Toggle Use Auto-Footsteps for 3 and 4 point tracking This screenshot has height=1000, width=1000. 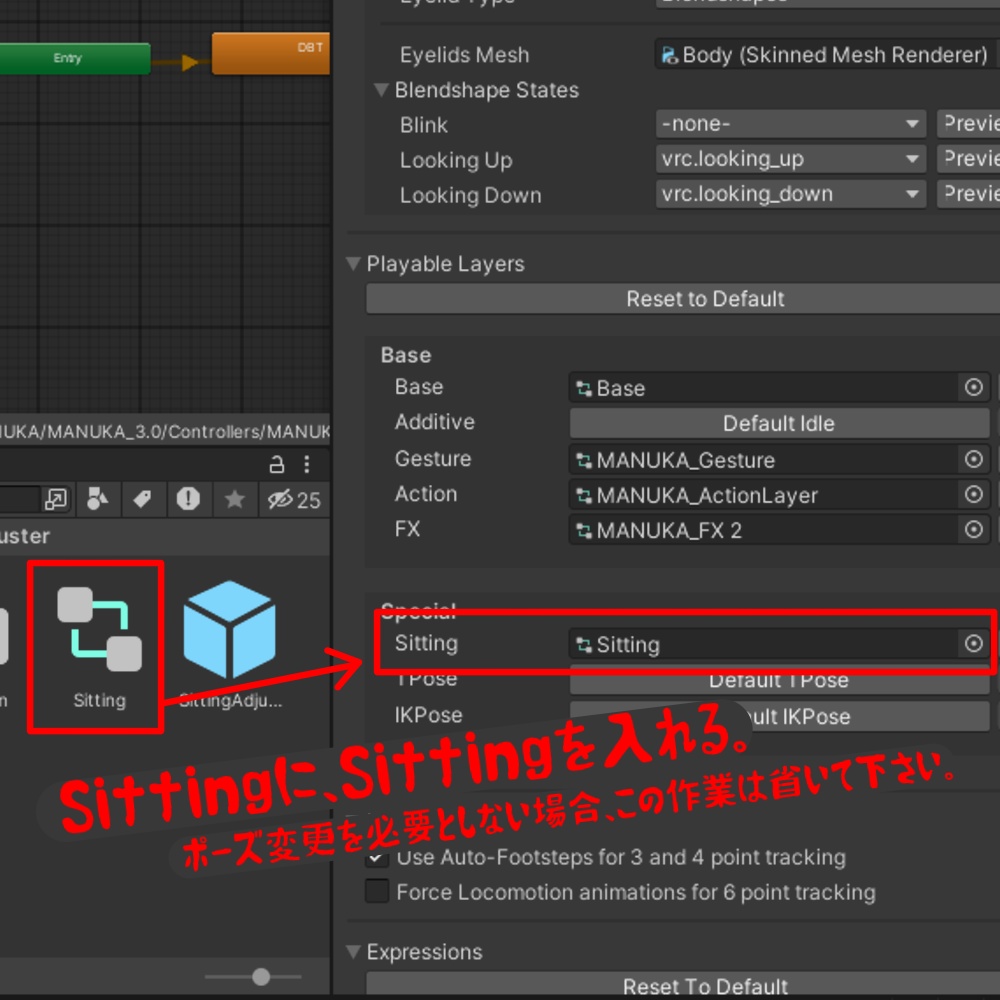click(377, 857)
